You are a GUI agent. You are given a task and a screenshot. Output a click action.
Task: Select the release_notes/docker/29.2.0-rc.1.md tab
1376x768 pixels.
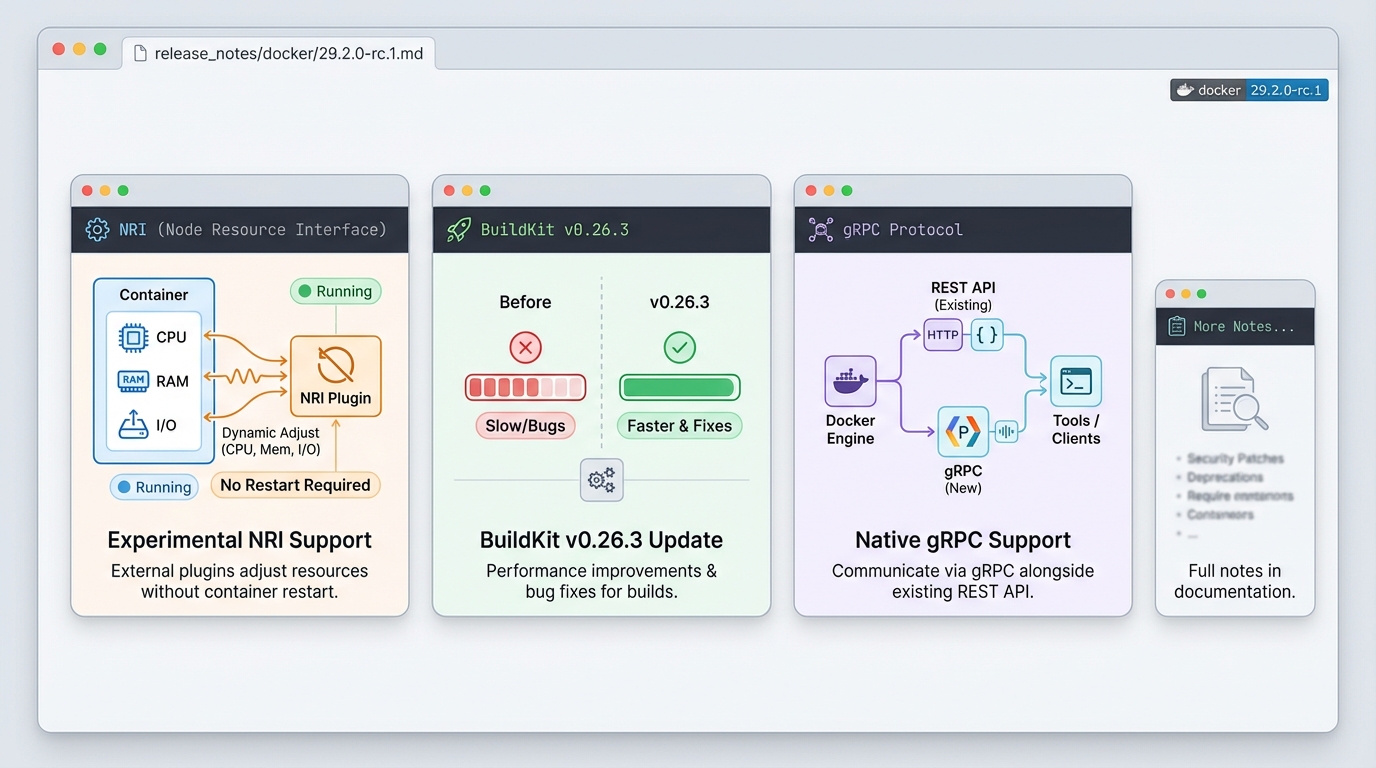[x=278, y=53]
